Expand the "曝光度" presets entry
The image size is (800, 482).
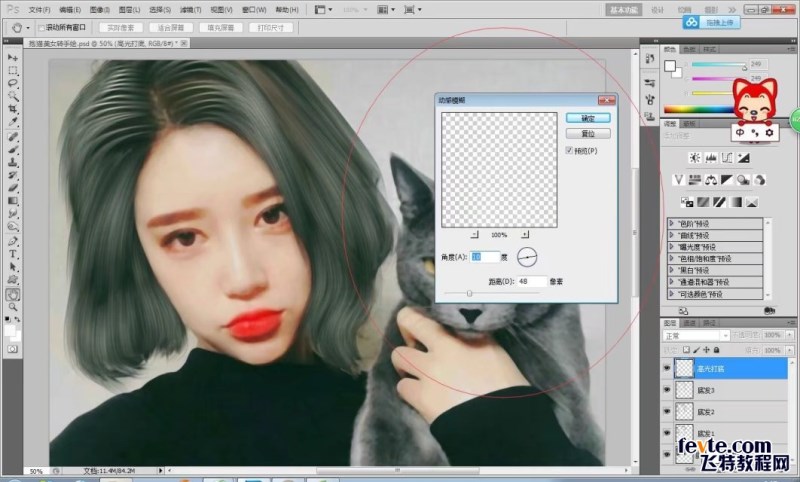click(x=673, y=246)
